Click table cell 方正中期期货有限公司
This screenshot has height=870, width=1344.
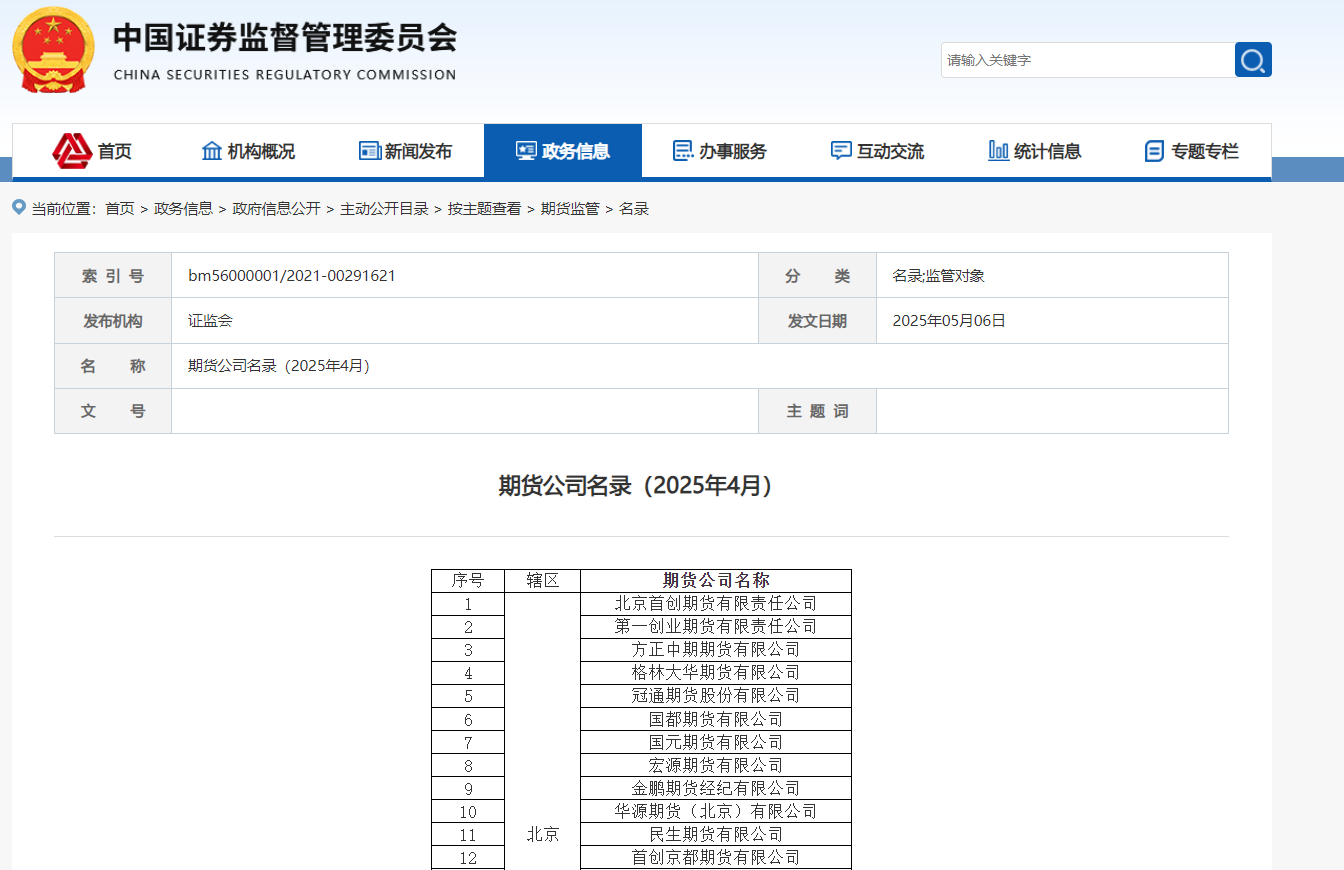716,649
